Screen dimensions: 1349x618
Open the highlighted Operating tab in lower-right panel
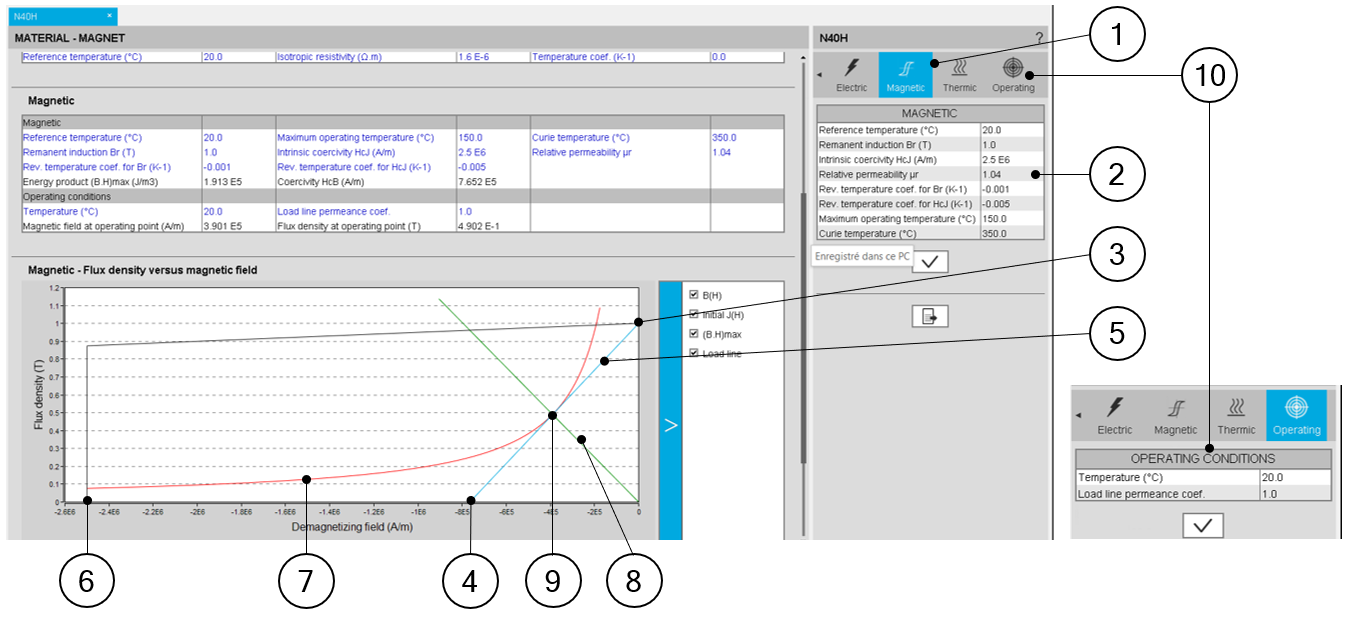pos(1296,415)
